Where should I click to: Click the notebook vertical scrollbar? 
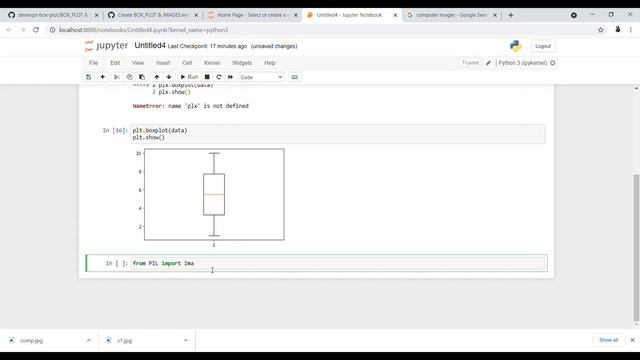pyautogui.click(x=636, y=247)
